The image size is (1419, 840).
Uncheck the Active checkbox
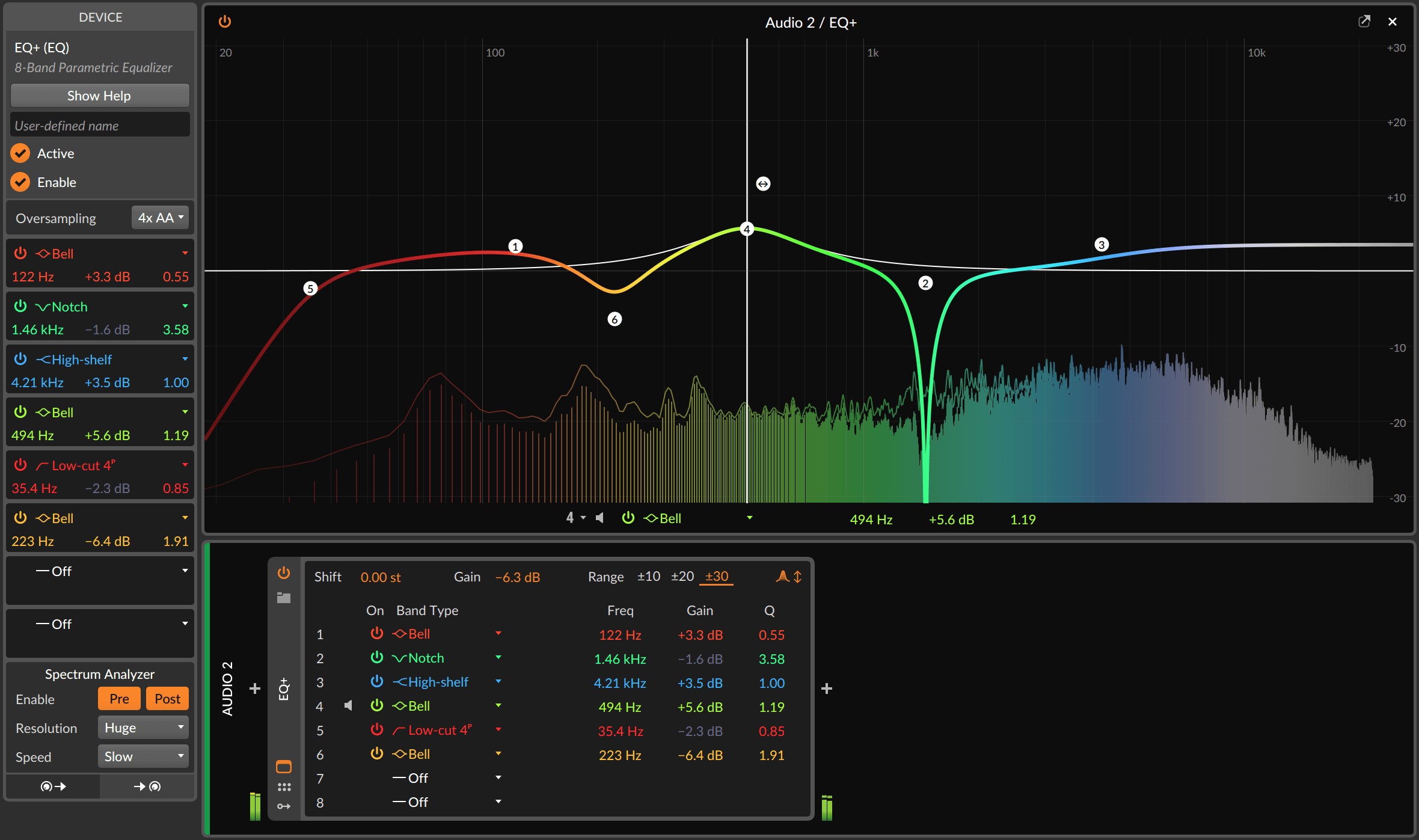tap(20, 153)
